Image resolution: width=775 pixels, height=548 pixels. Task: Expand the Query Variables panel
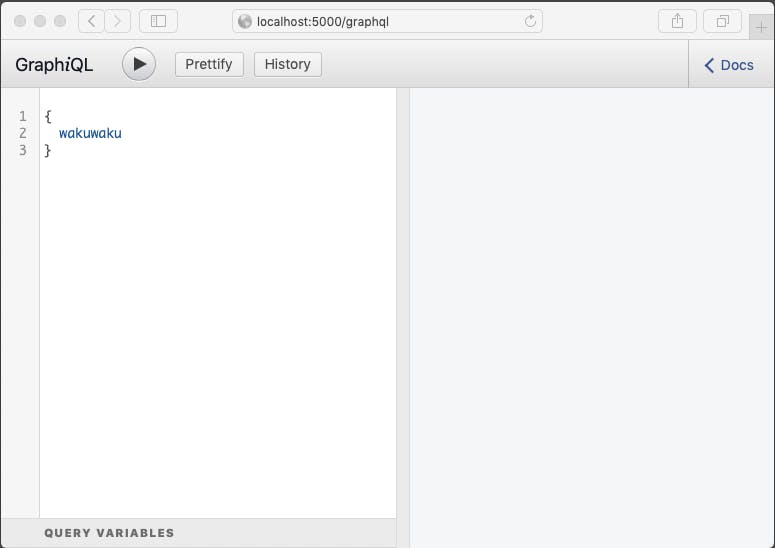coord(109,533)
